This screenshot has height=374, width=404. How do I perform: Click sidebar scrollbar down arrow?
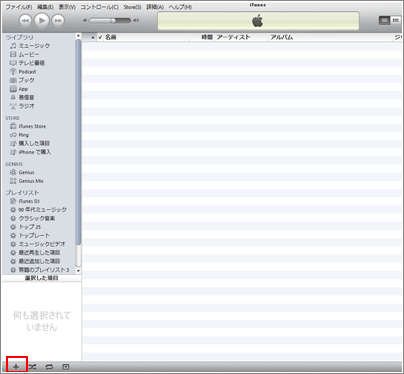(x=78, y=271)
